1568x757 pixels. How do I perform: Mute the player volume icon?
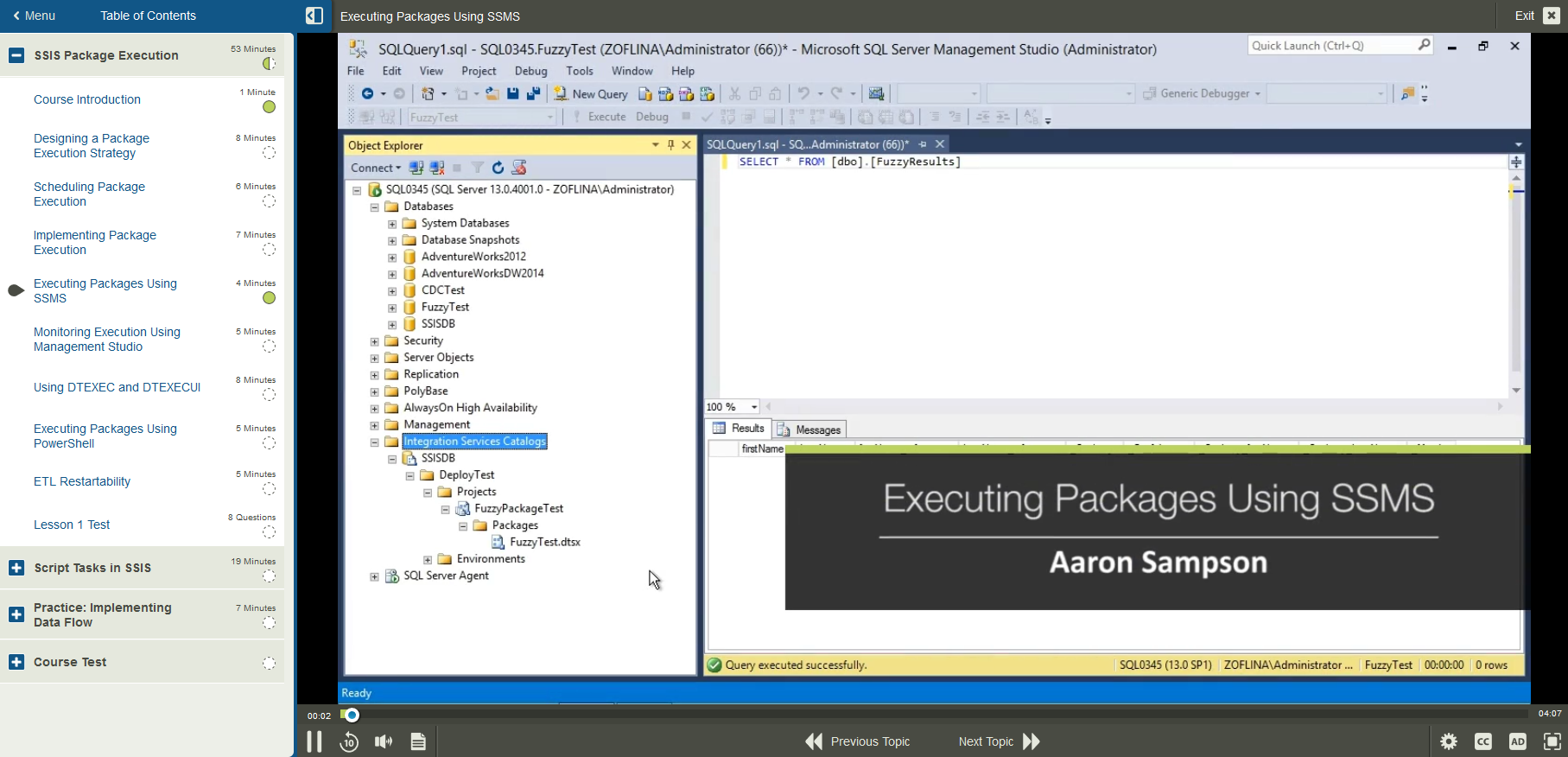[384, 741]
